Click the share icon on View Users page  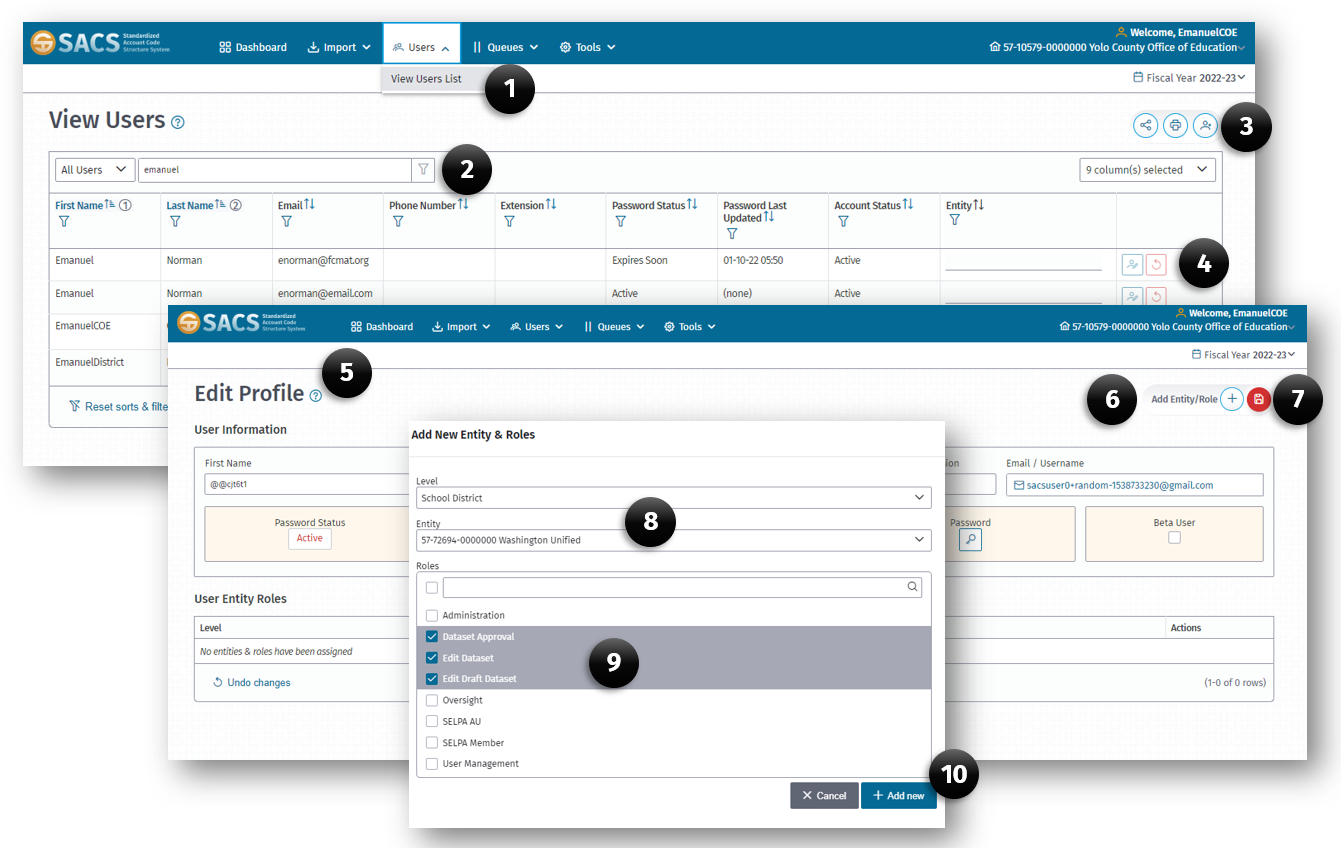[x=1145, y=125]
